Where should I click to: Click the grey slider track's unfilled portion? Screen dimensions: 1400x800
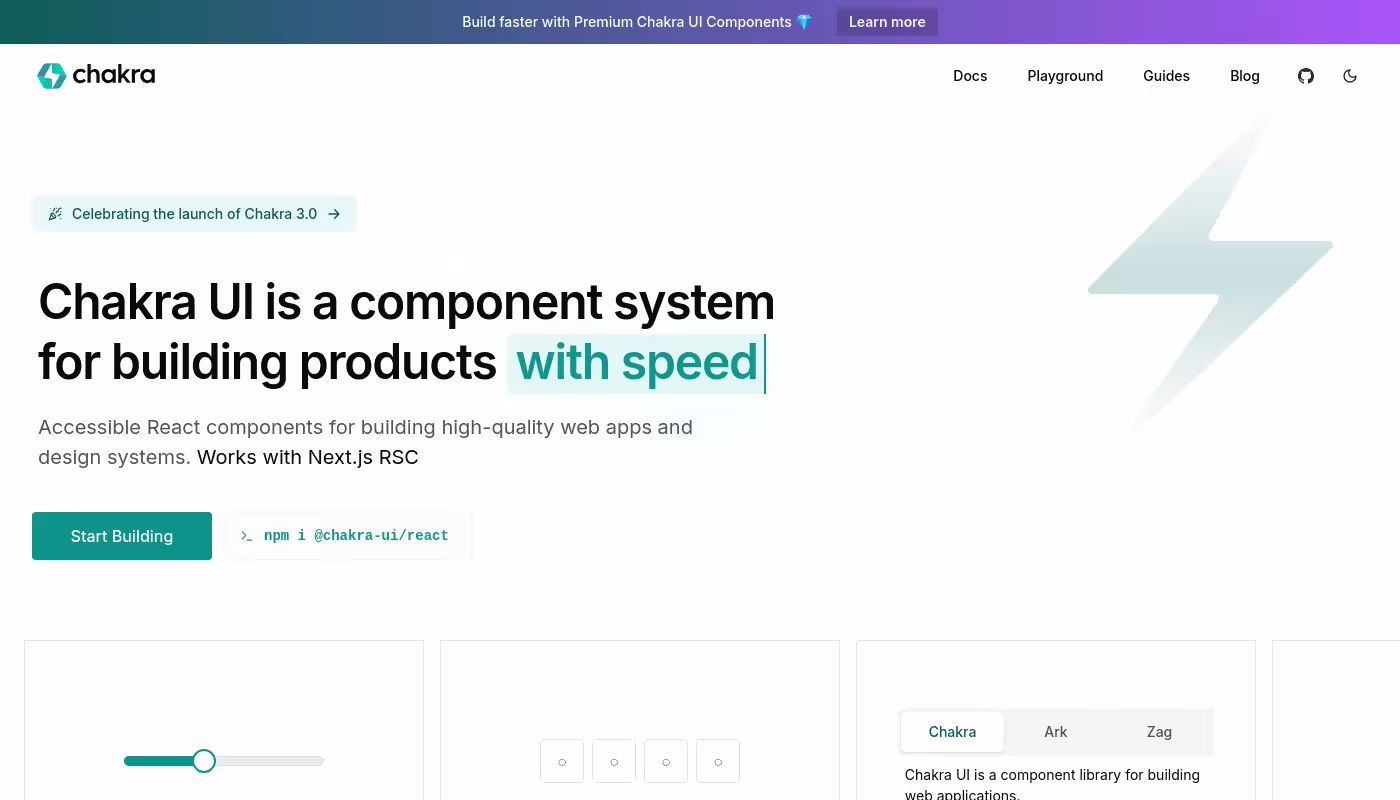(x=270, y=761)
